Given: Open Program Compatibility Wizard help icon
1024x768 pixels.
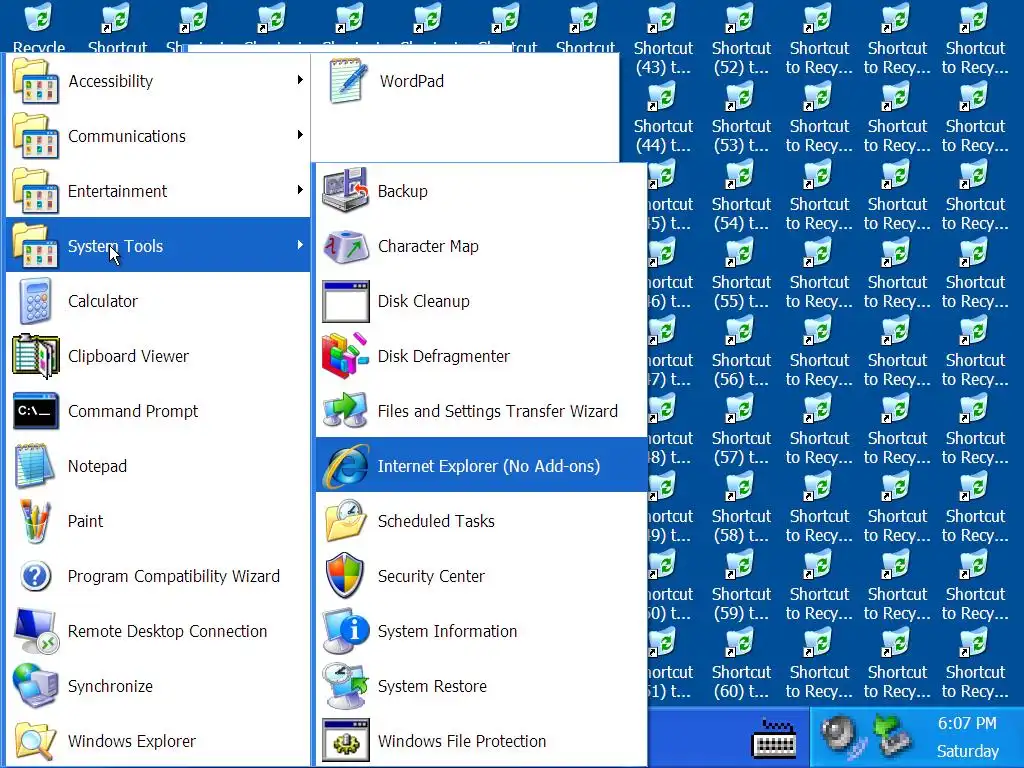Looking at the screenshot, I should tap(35, 576).
